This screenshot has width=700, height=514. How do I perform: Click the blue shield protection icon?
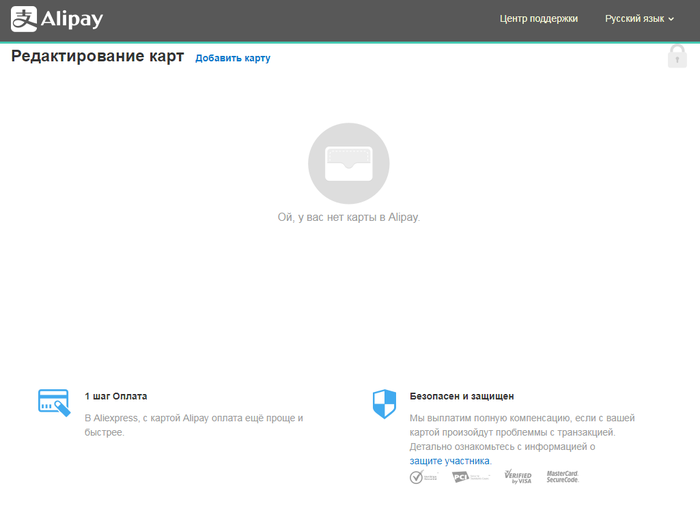[x=384, y=404]
